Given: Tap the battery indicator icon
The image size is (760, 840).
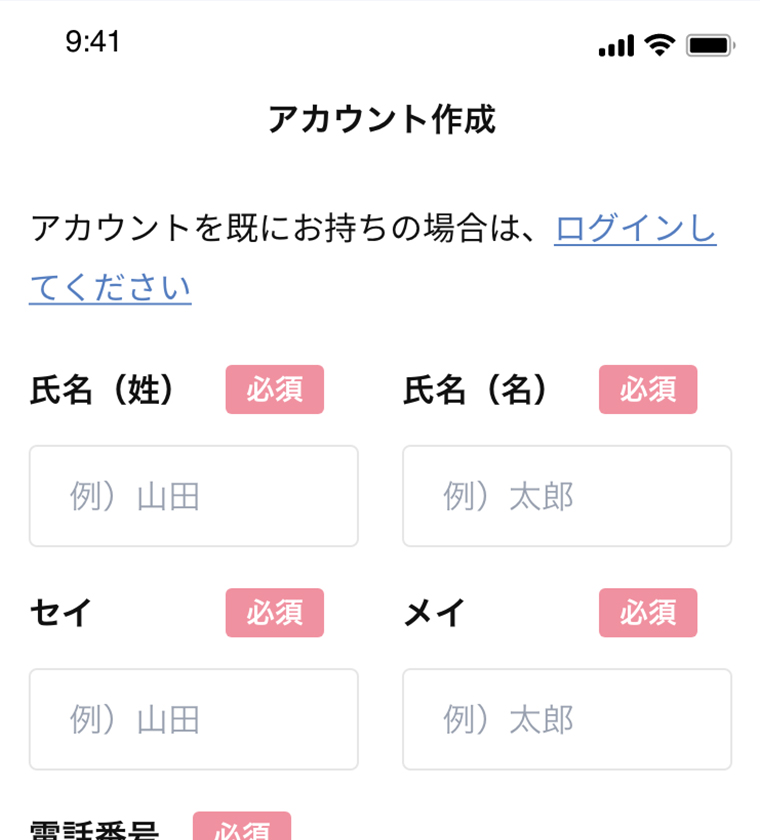Looking at the screenshot, I should 711,46.
